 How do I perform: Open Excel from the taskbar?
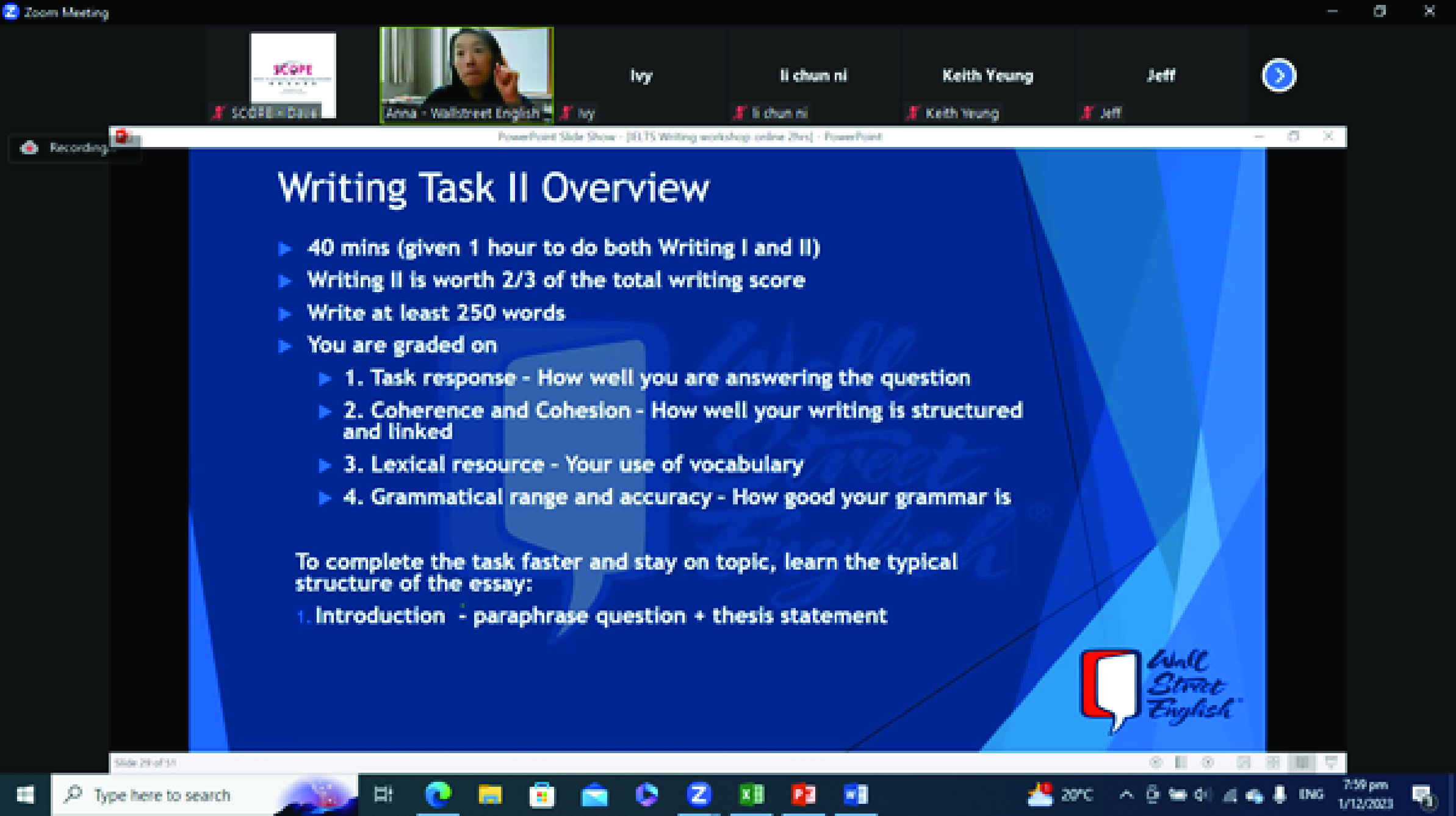point(751,794)
